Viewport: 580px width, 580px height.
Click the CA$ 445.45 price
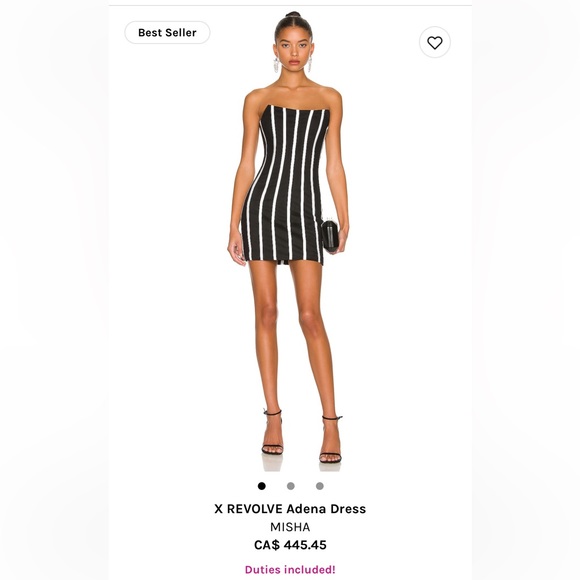[290, 545]
